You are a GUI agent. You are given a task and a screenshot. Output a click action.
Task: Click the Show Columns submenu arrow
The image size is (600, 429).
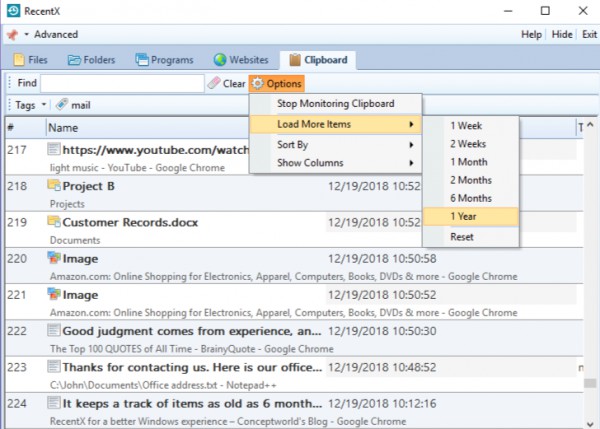[x=411, y=163]
